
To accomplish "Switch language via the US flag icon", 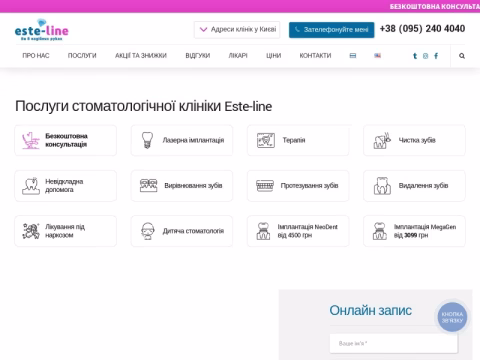I will coord(377,56).
